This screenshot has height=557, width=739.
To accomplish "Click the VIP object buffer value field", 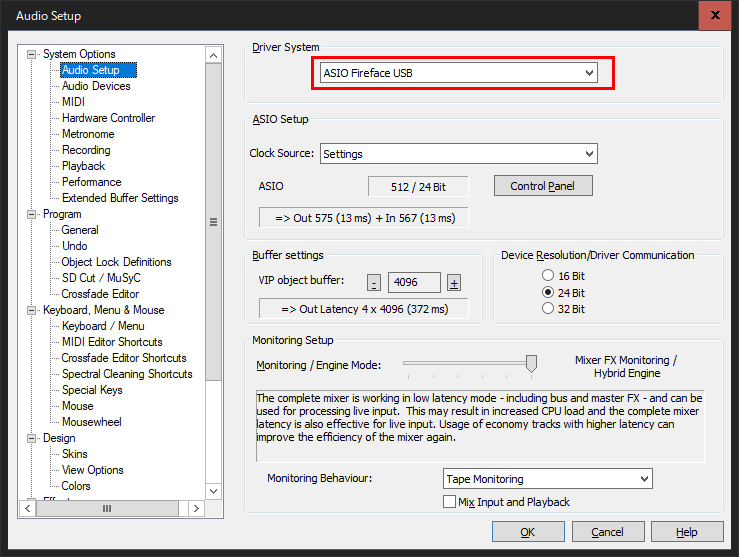I will point(414,282).
